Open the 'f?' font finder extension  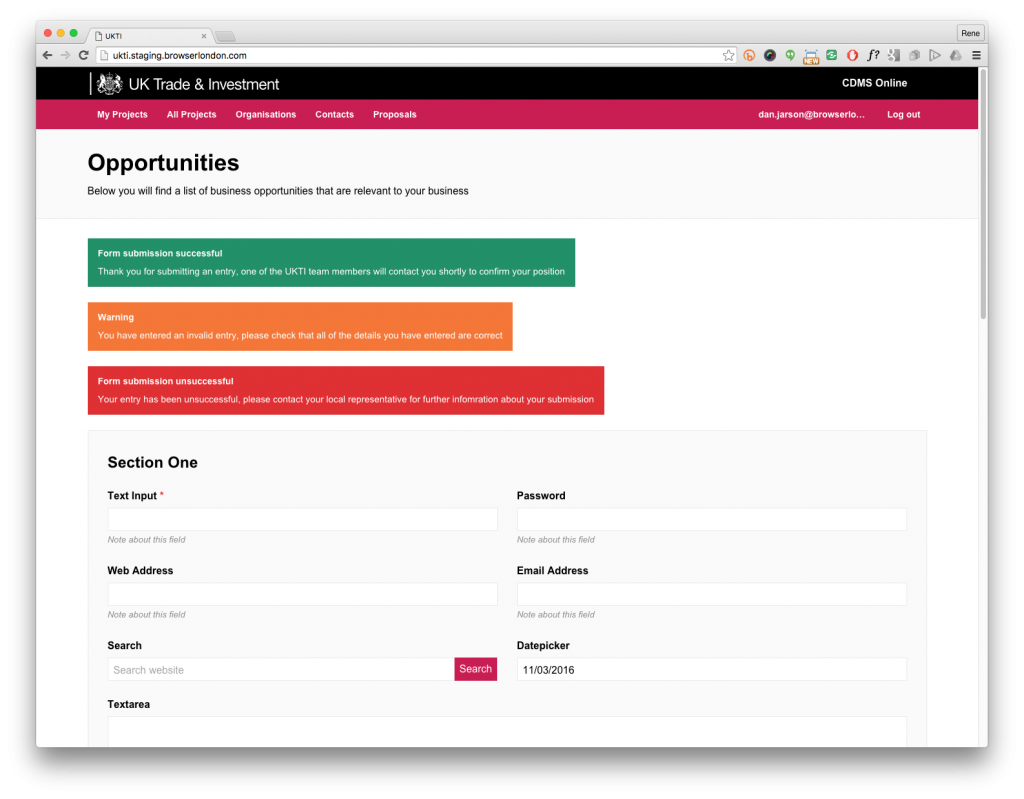pyautogui.click(x=873, y=56)
